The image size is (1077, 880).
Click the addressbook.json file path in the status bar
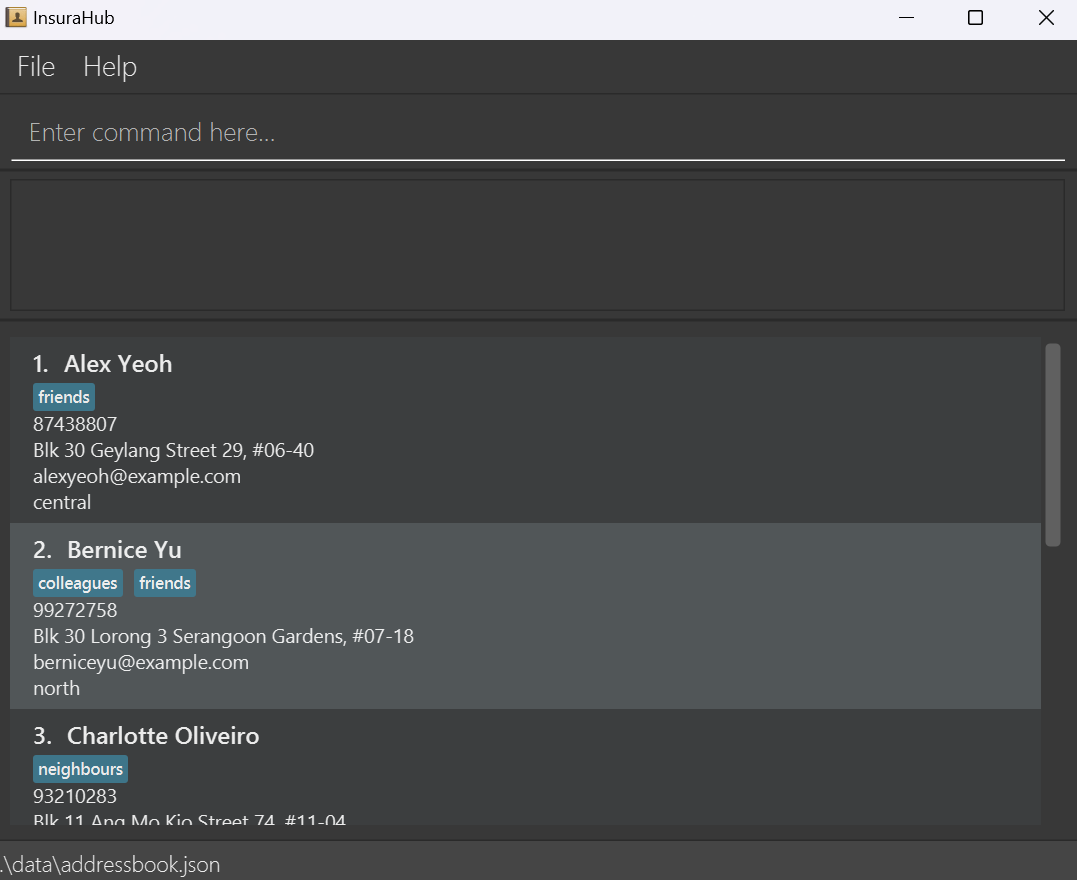coord(110,864)
